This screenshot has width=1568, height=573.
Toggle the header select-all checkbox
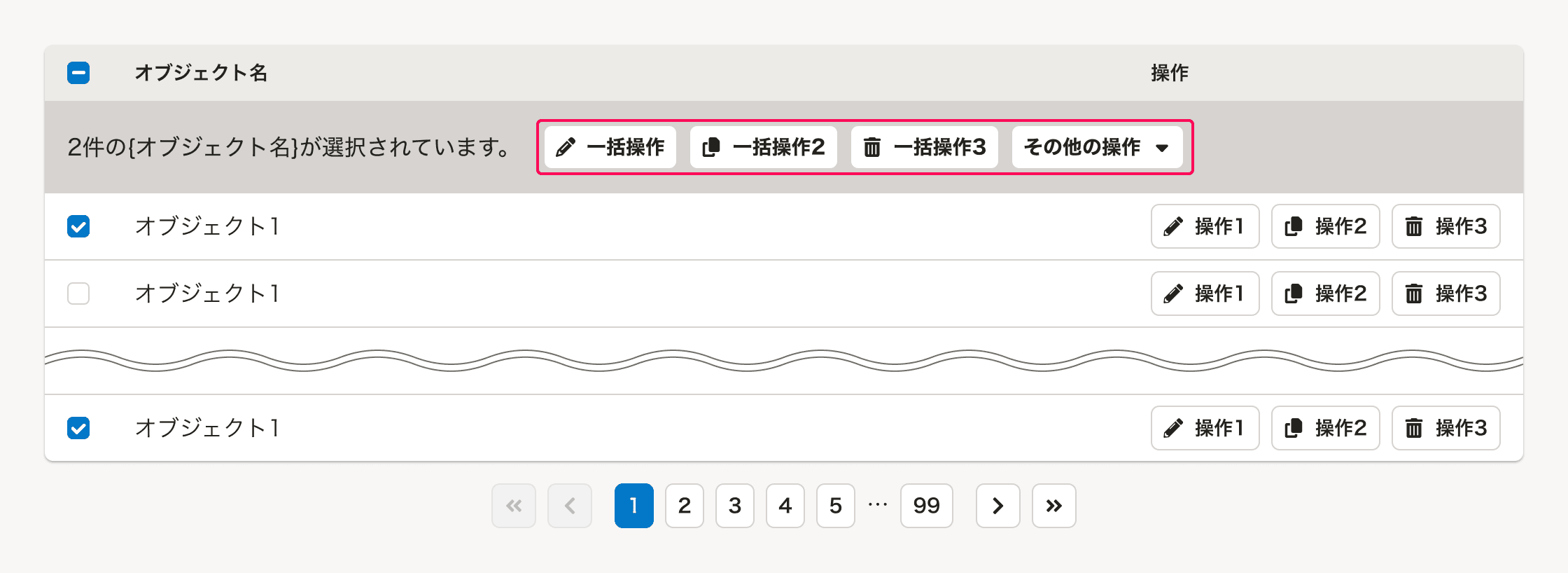pyautogui.click(x=78, y=73)
